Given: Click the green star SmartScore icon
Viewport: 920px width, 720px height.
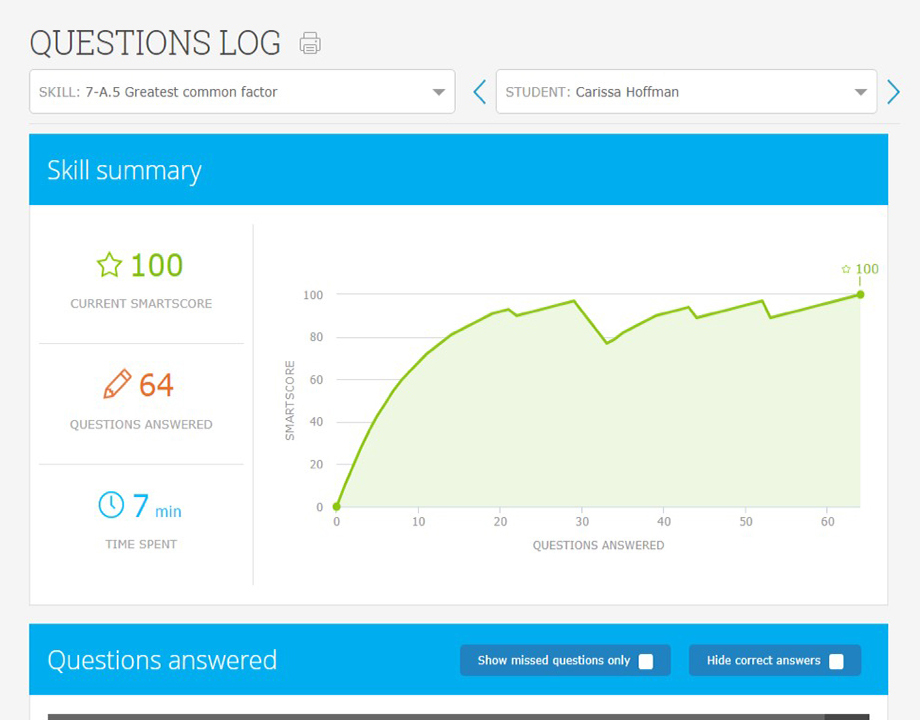Looking at the screenshot, I should point(108,265).
